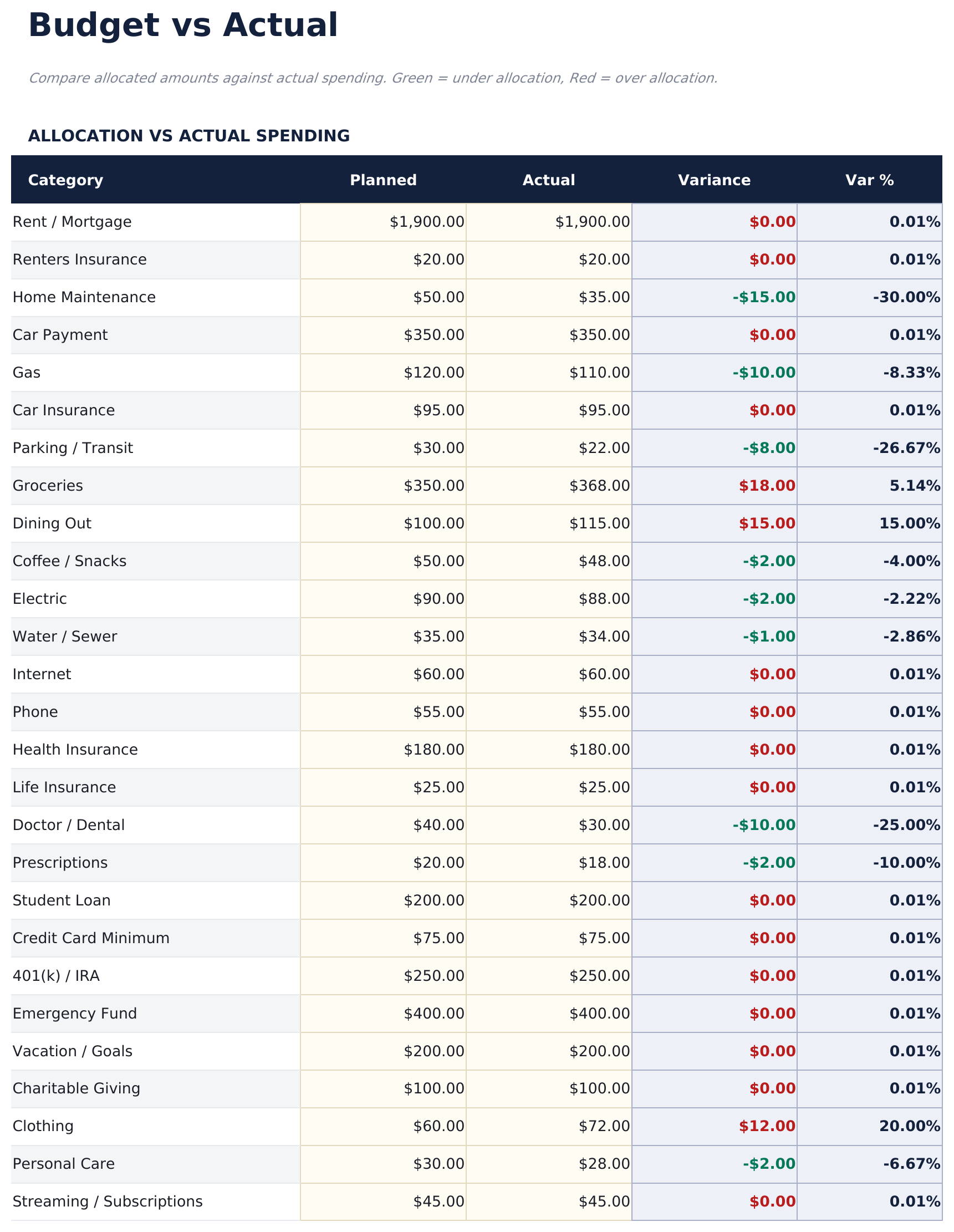
Task: Select the Coffee / Snacks category label
Action: [x=69, y=561]
